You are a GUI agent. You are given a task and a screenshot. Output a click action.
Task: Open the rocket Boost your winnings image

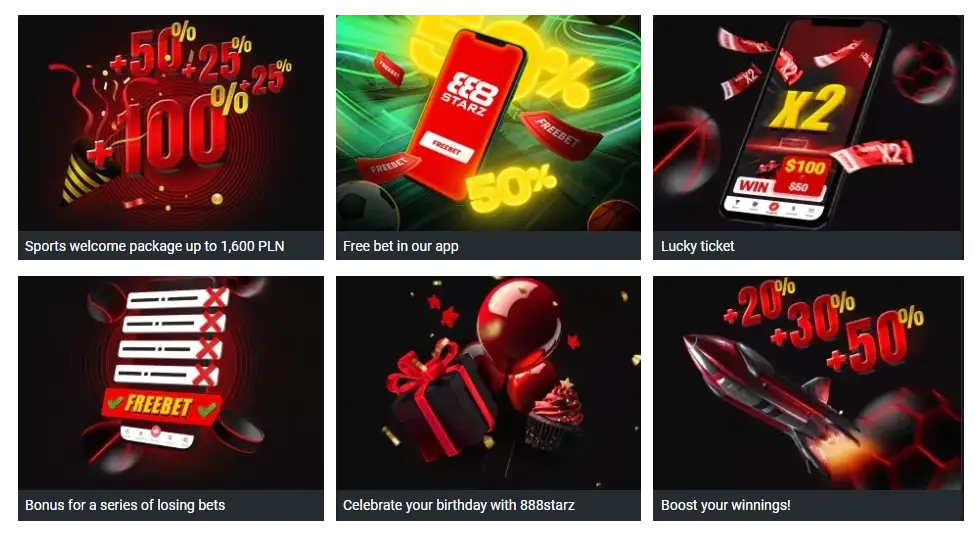point(808,383)
